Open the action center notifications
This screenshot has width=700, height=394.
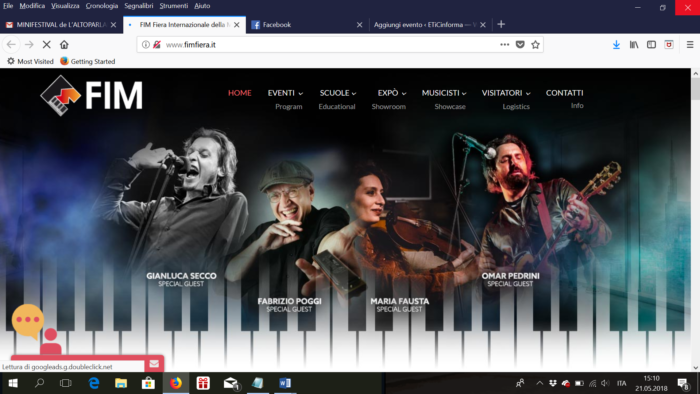coord(683,383)
